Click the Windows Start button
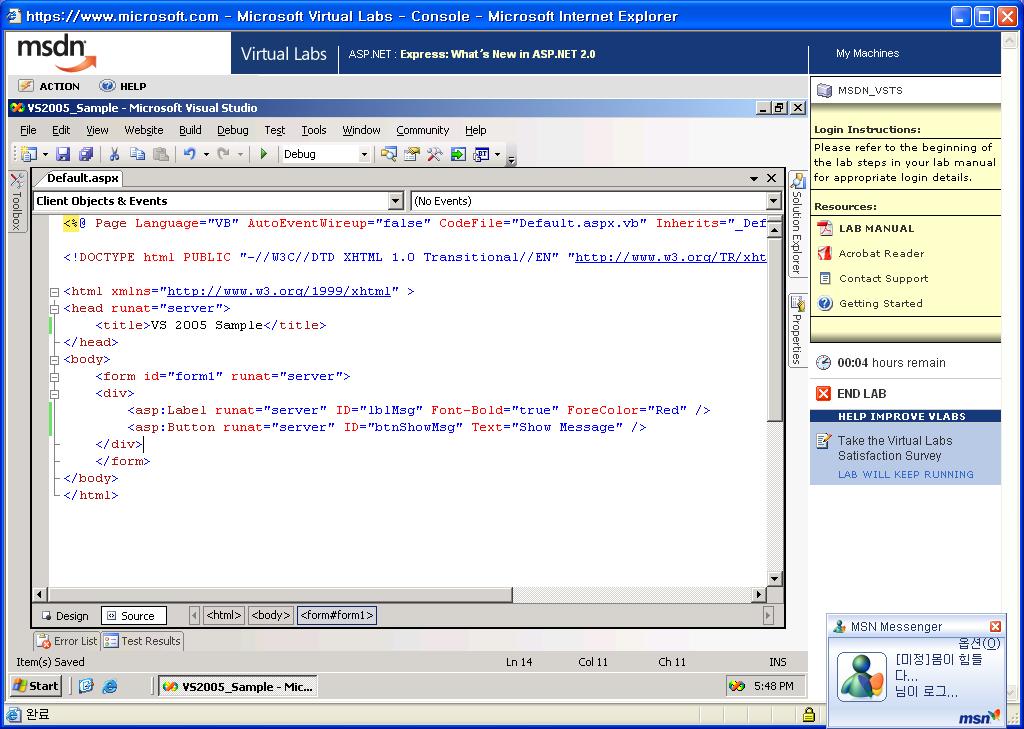Image resolution: width=1024 pixels, height=729 pixels. [x=36, y=686]
